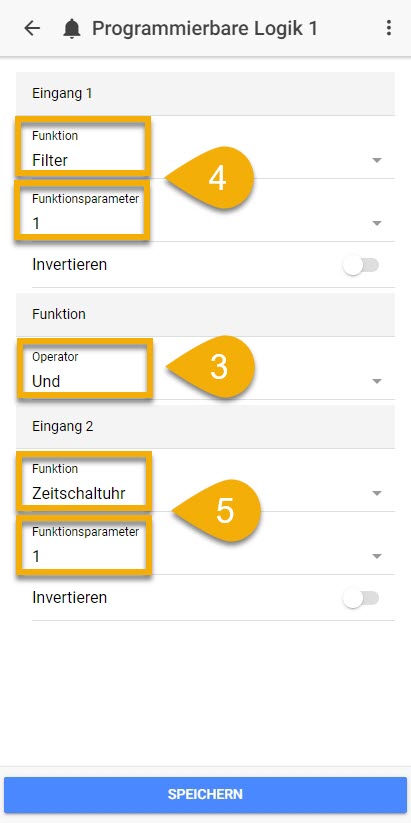
Task: Expand Eingang 2 Funktionsparameter dropdown arrow
Action: point(376,556)
